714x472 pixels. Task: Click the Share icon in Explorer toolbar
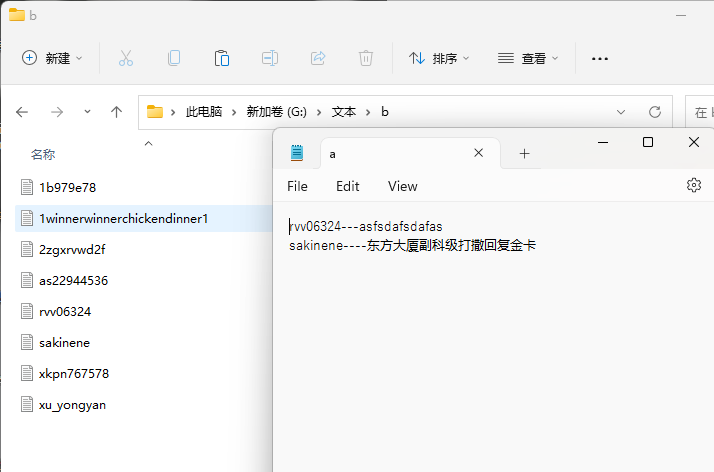pyautogui.click(x=318, y=58)
